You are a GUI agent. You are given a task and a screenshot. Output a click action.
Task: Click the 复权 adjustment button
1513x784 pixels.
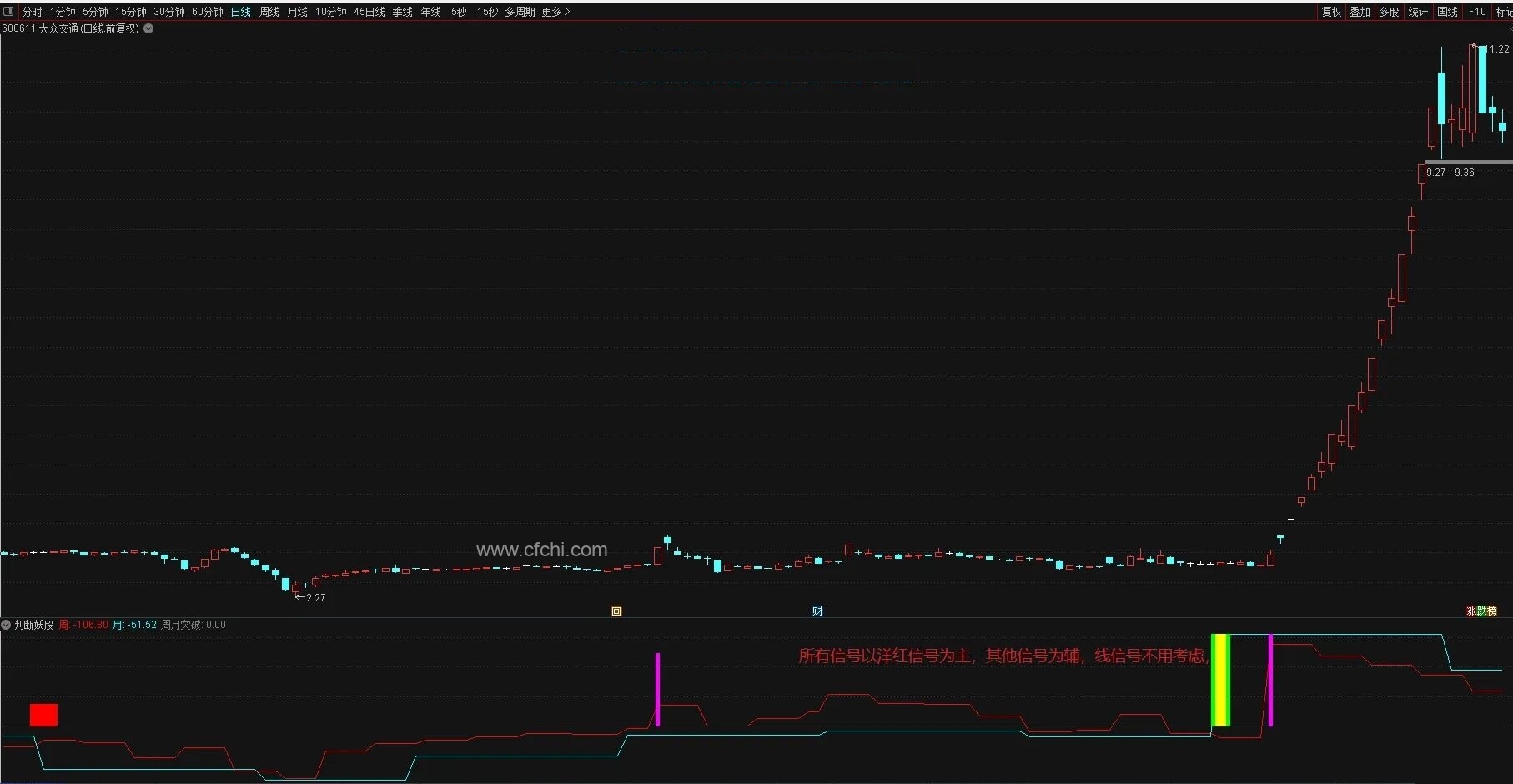[x=1332, y=12]
